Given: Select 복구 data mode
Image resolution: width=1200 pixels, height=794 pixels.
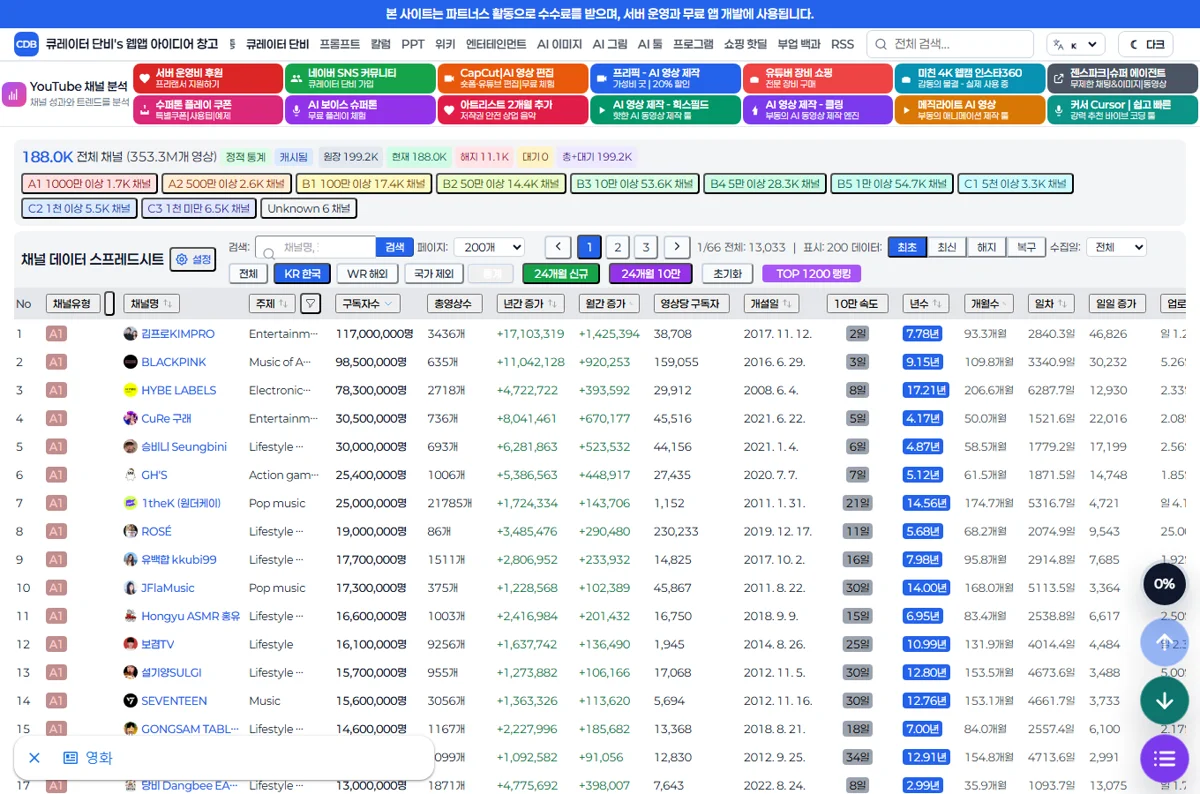Looking at the screenshot, I should 1026,247.
